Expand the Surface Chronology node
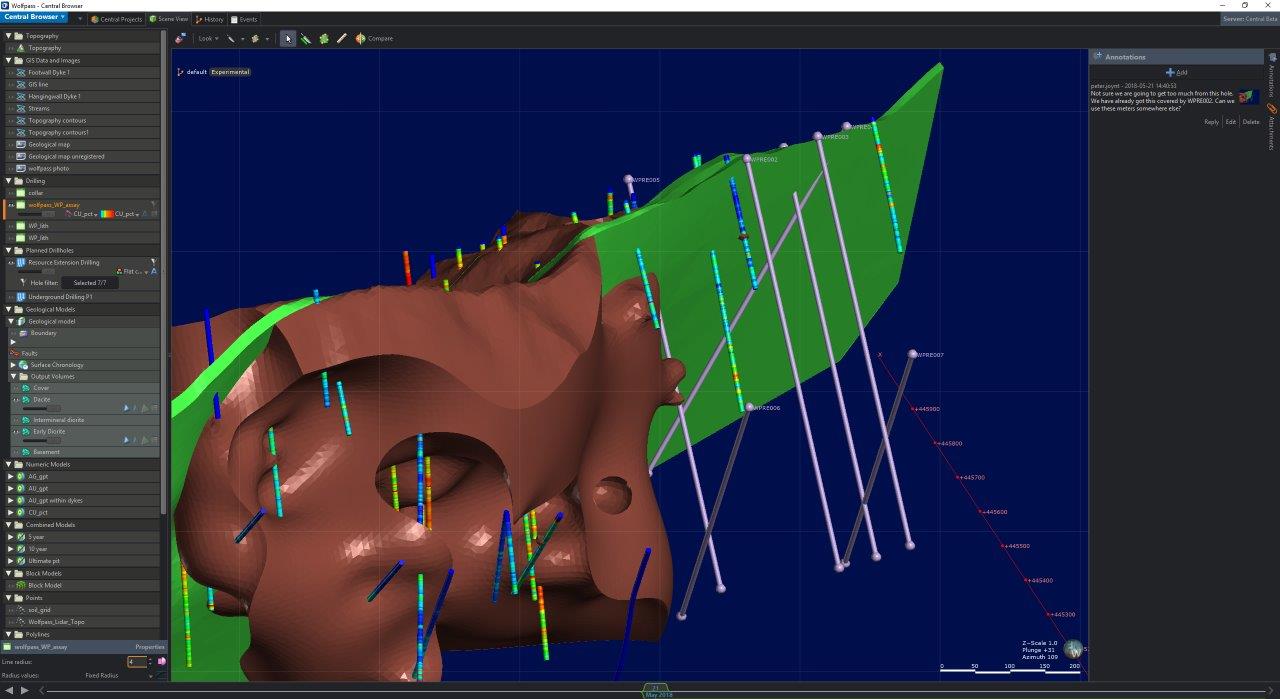 12,365
